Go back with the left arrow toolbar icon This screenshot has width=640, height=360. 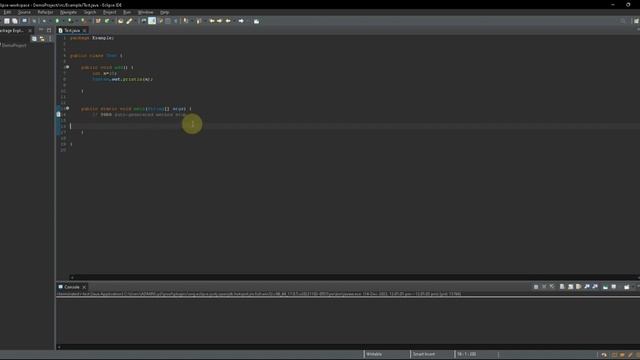coord(228,21)
